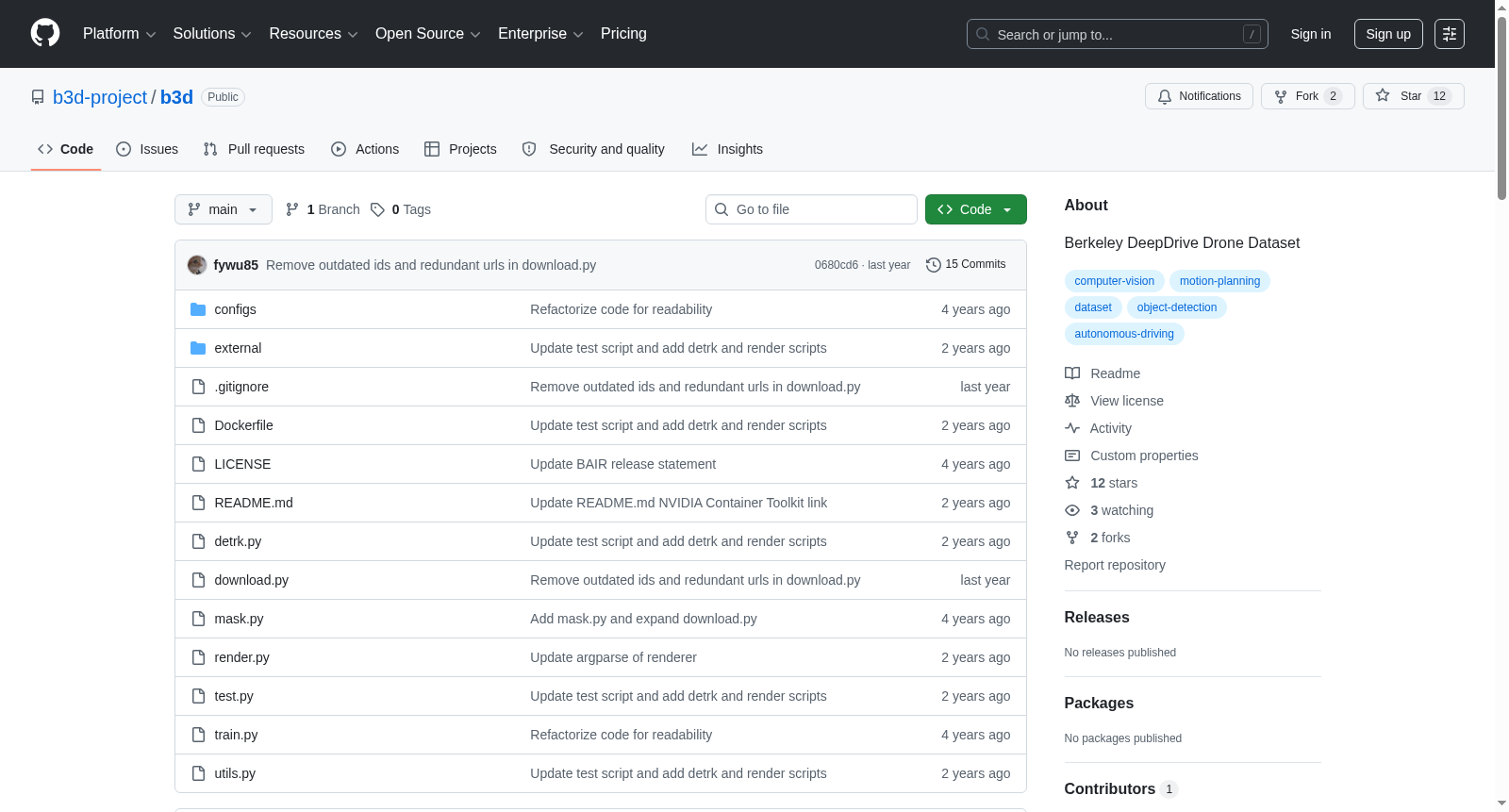Click the fywu85 avatar image

pyautogui.click(x=197, y=265)
